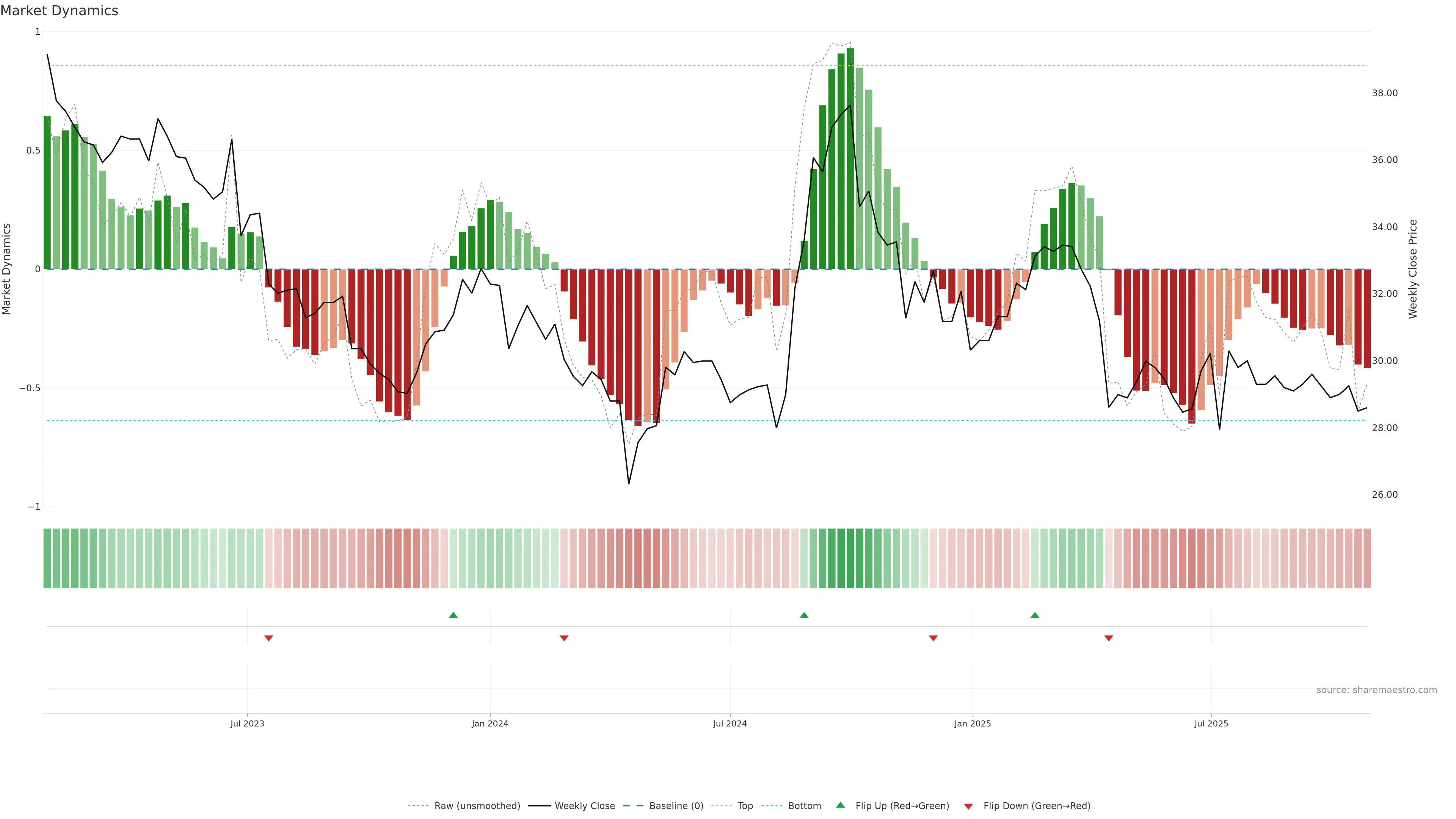Toggle the Weekly Close legend series

(584, 806)
